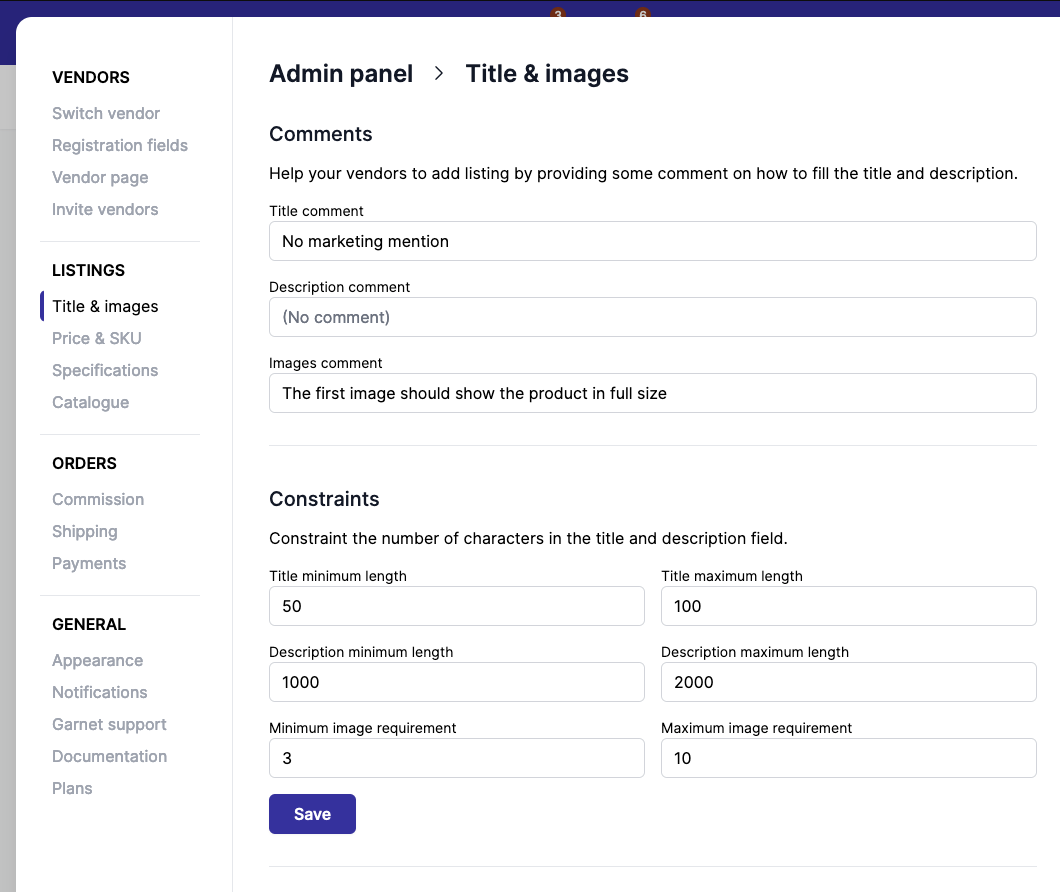Go to Commission settings
Screen dimensions: 1060x892
(x=98, y=499)
